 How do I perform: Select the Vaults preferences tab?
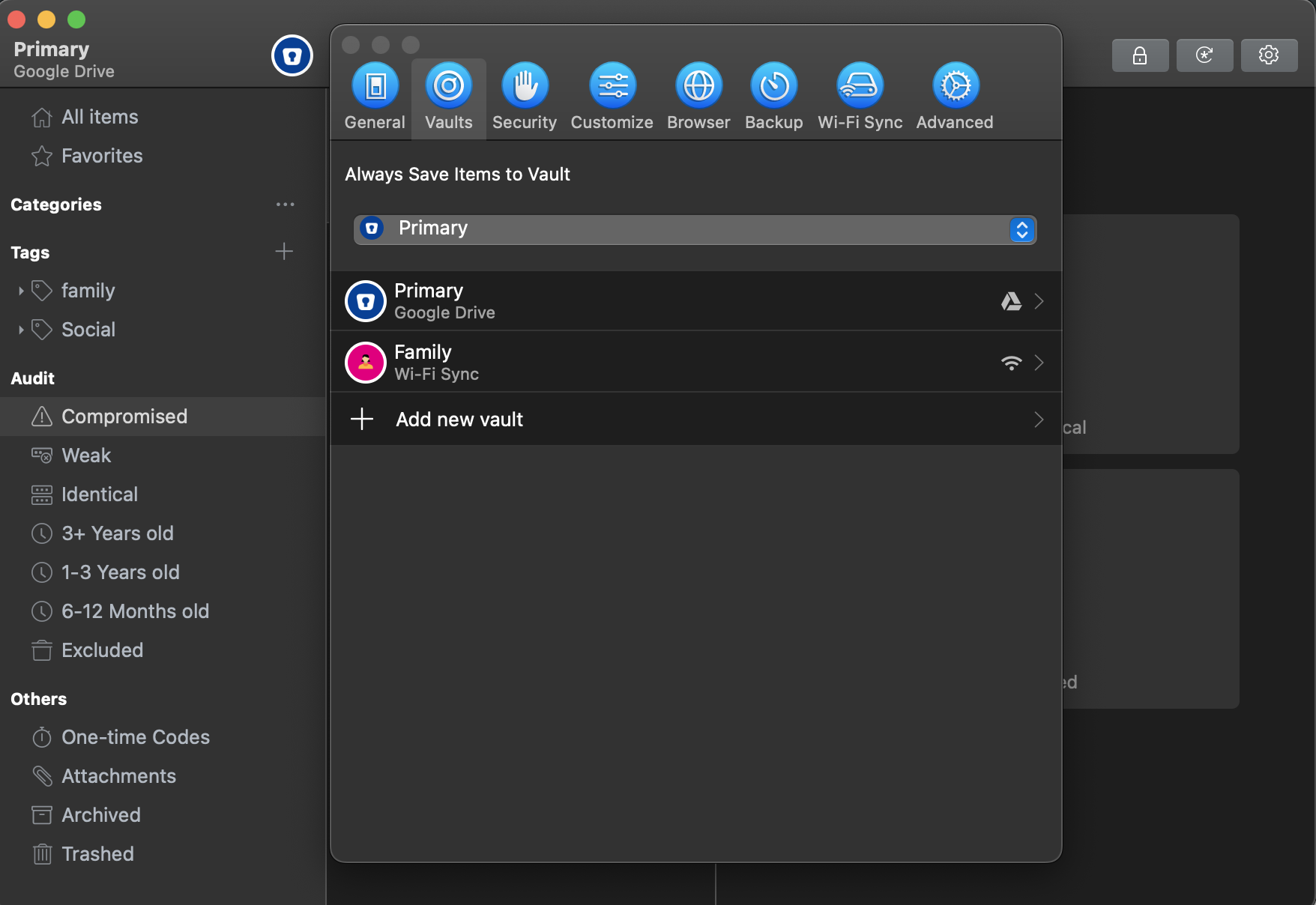point(449,98)
